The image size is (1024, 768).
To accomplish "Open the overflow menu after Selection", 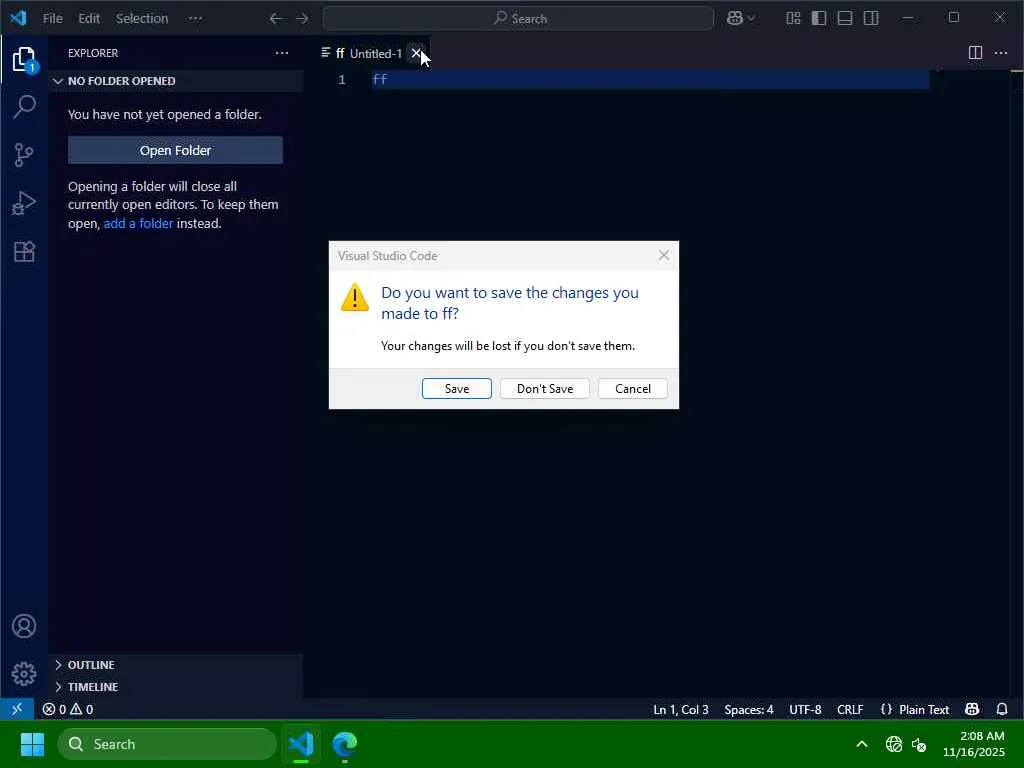I will point(195,18).
